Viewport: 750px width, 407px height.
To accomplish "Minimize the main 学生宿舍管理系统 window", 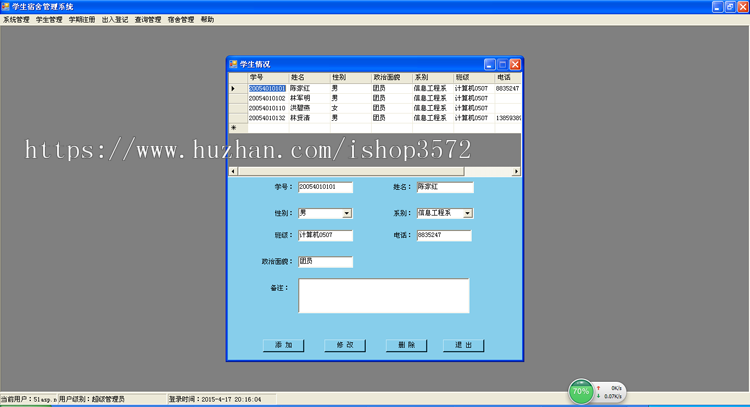I will [717, 7].
